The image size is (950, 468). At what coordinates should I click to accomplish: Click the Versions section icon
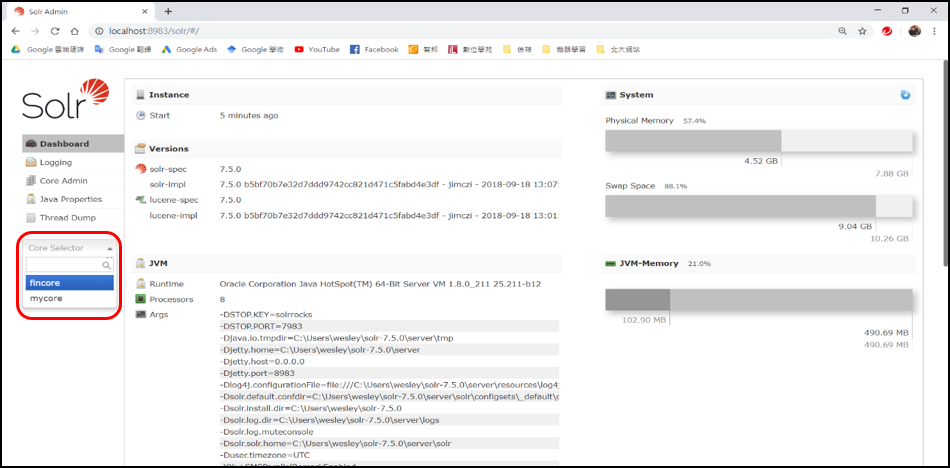pyautogui.click(x=141, y=149)
